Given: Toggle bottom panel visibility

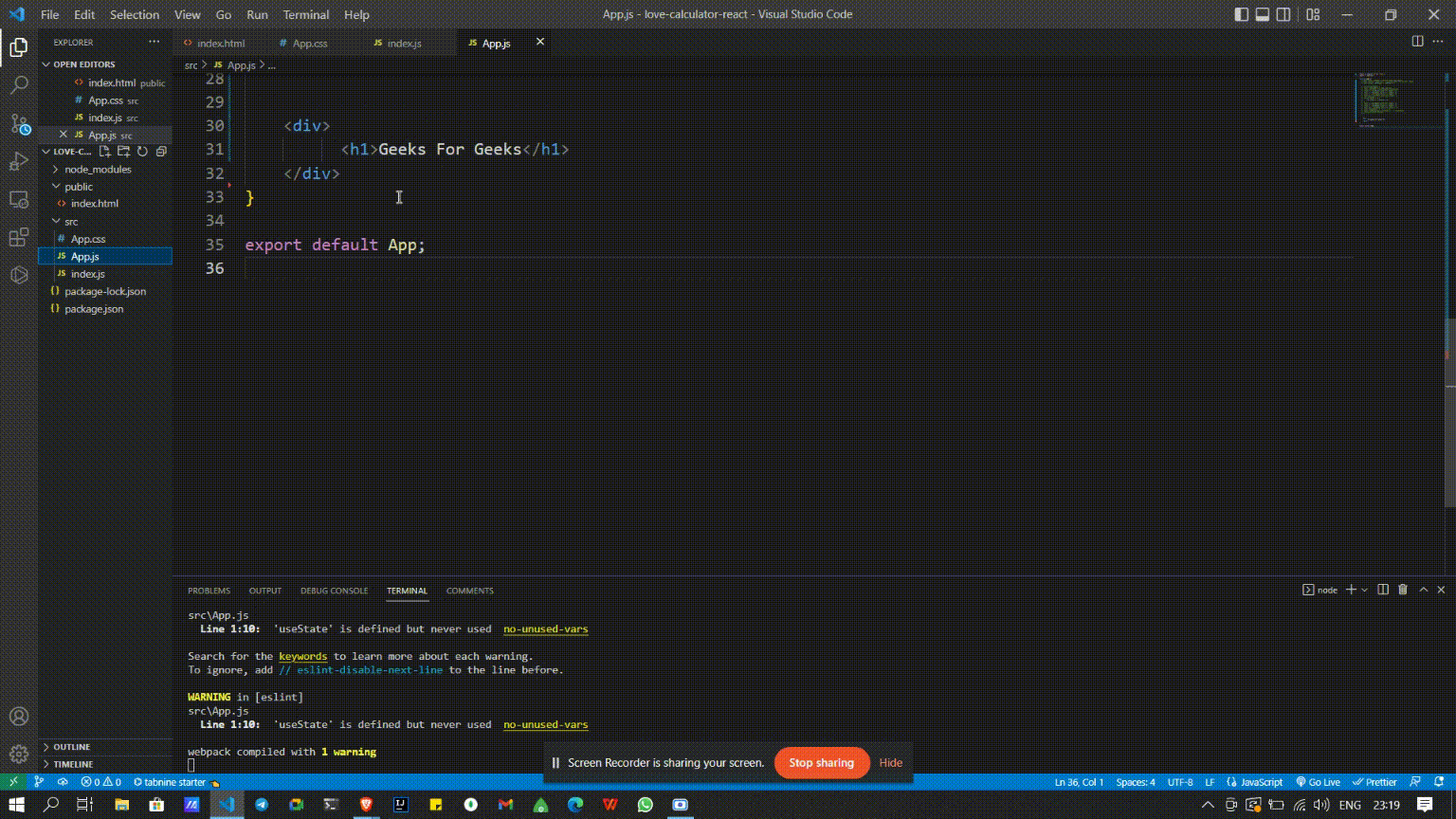Looking at the screenshot, I should [1263, 14].
